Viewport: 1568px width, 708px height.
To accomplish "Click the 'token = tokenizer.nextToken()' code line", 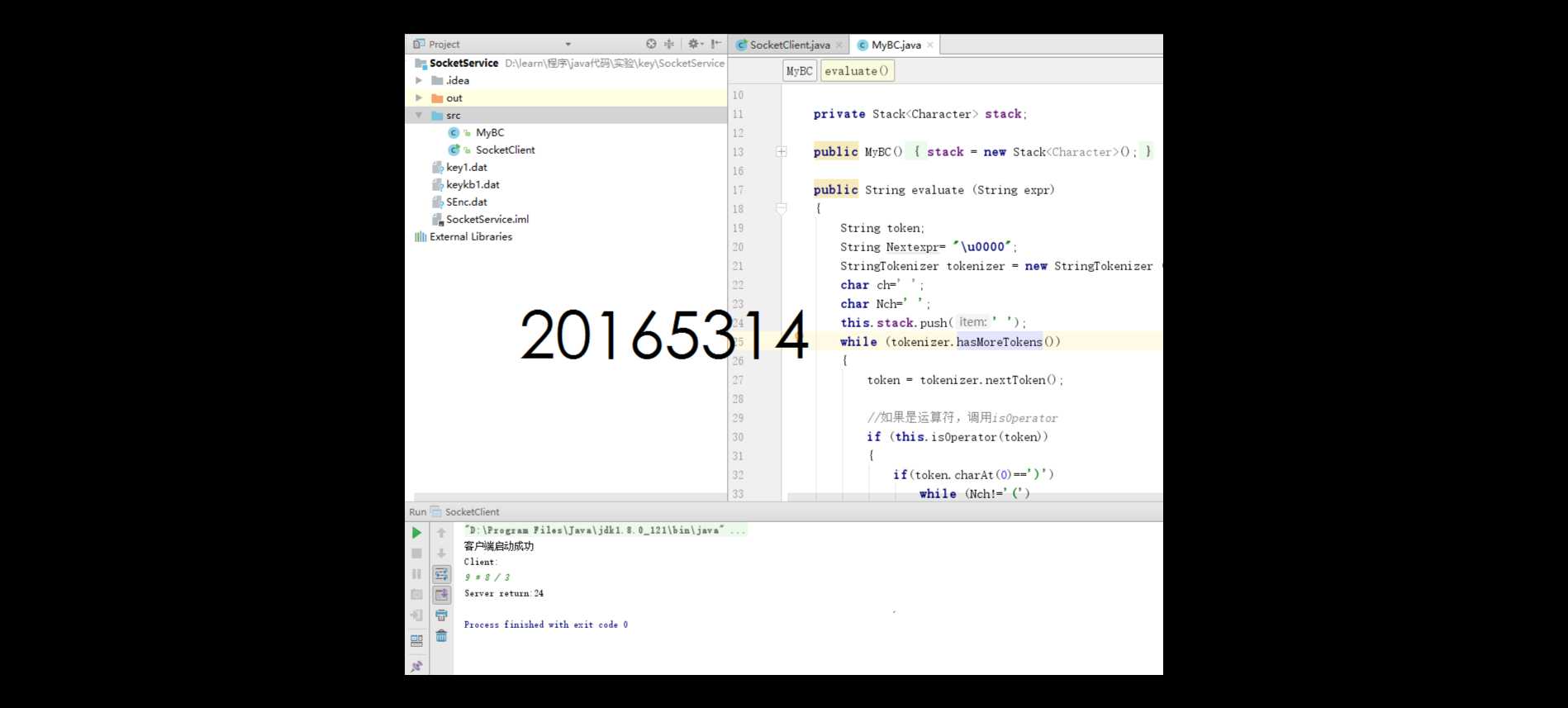I will coord(965,380).
